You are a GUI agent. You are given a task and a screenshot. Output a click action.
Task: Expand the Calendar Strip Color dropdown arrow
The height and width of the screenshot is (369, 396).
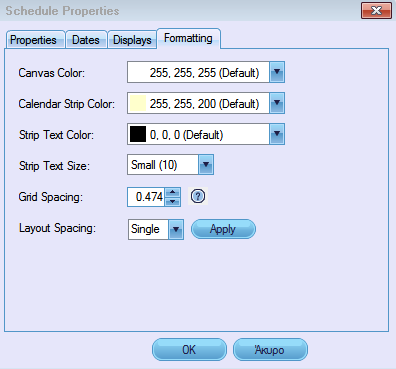click(277, 103)
